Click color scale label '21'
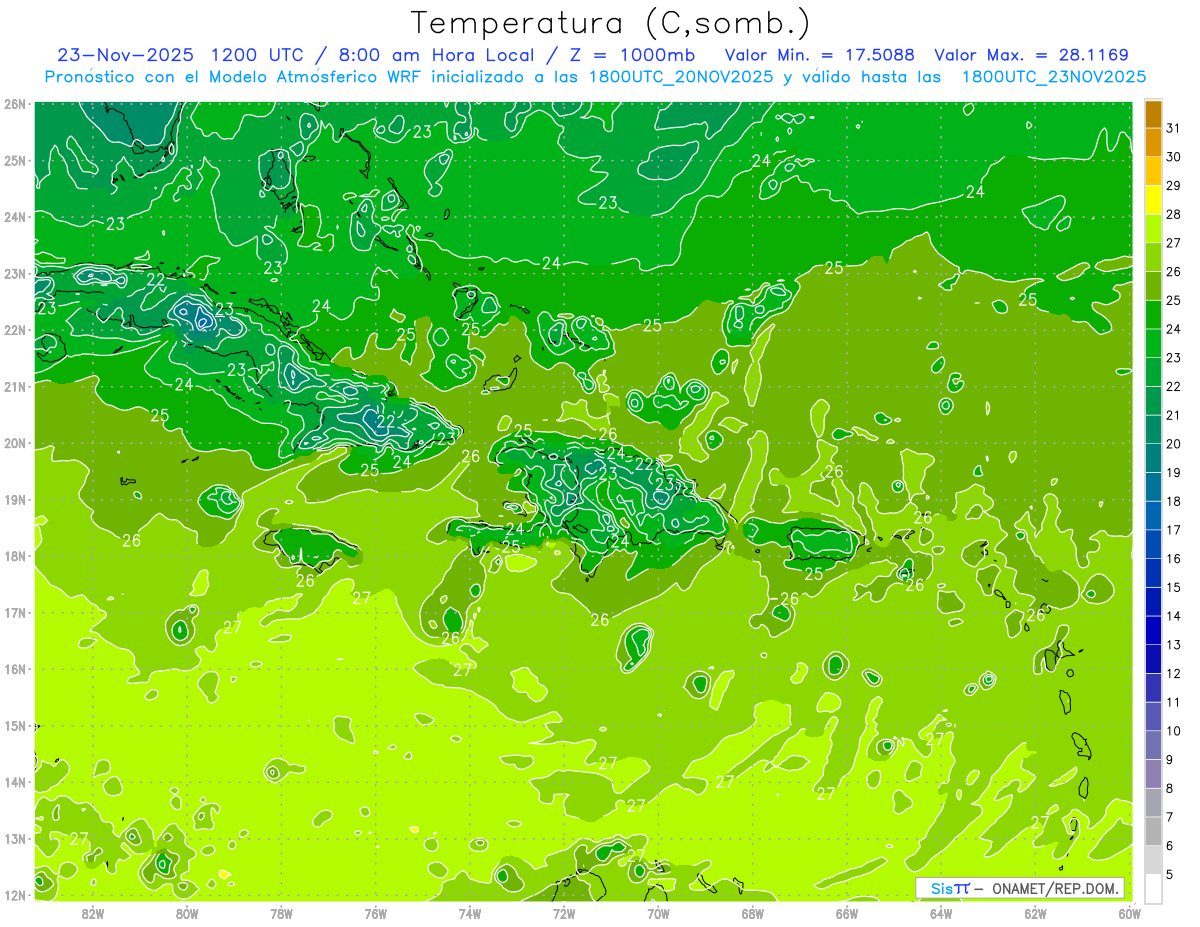 [x=1174, y=415]
